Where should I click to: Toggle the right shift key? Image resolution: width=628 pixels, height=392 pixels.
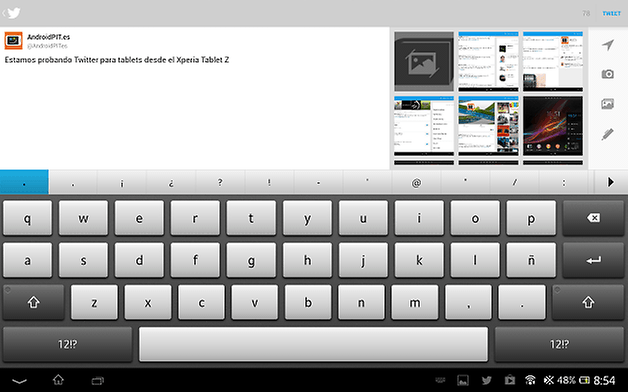coord(588,302)
